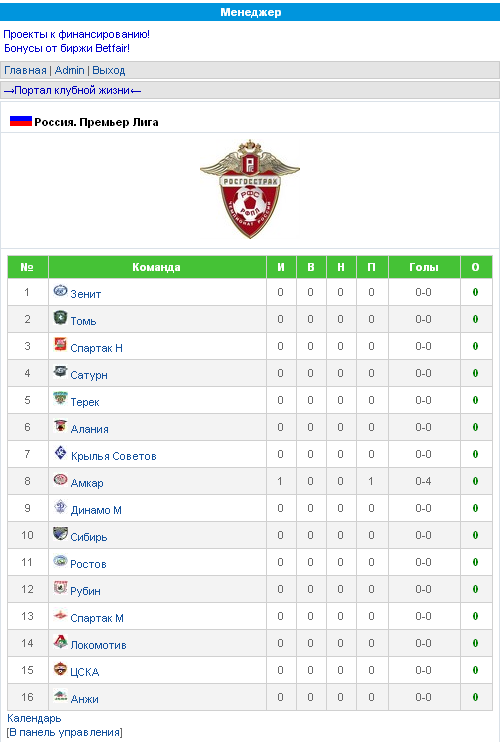Click the Рубин club logo icon
The height and width of the screenshot is (742, 501).
60,588
